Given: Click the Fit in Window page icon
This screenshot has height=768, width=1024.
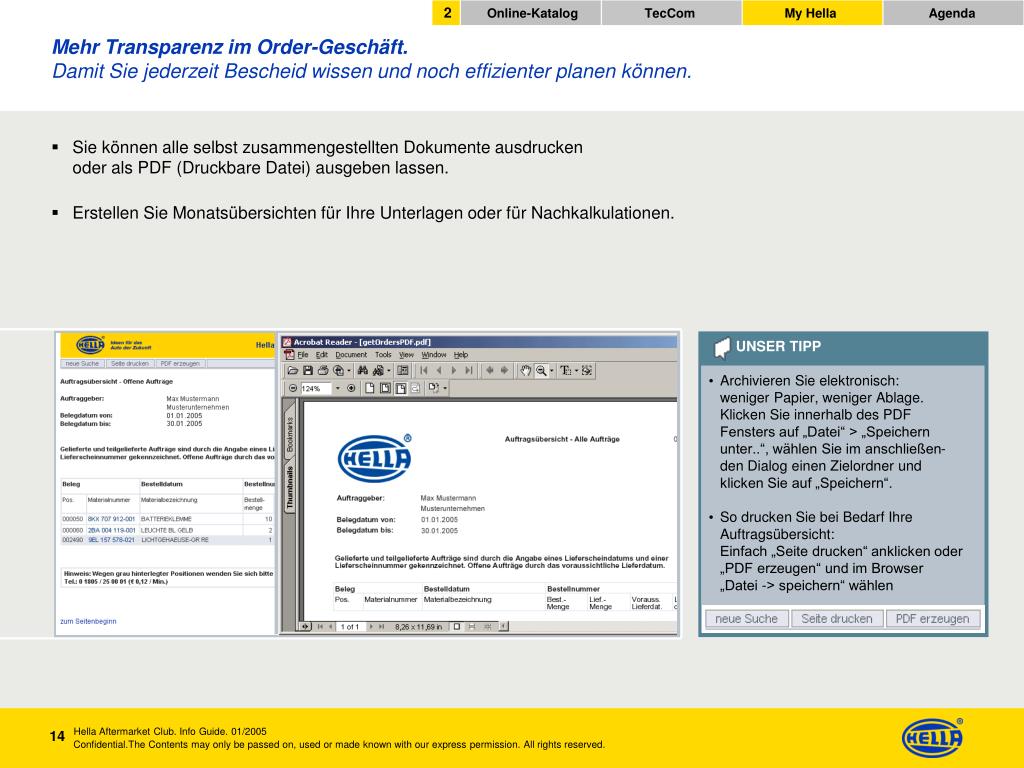Looking at the screenshot, I should (385, 388).
